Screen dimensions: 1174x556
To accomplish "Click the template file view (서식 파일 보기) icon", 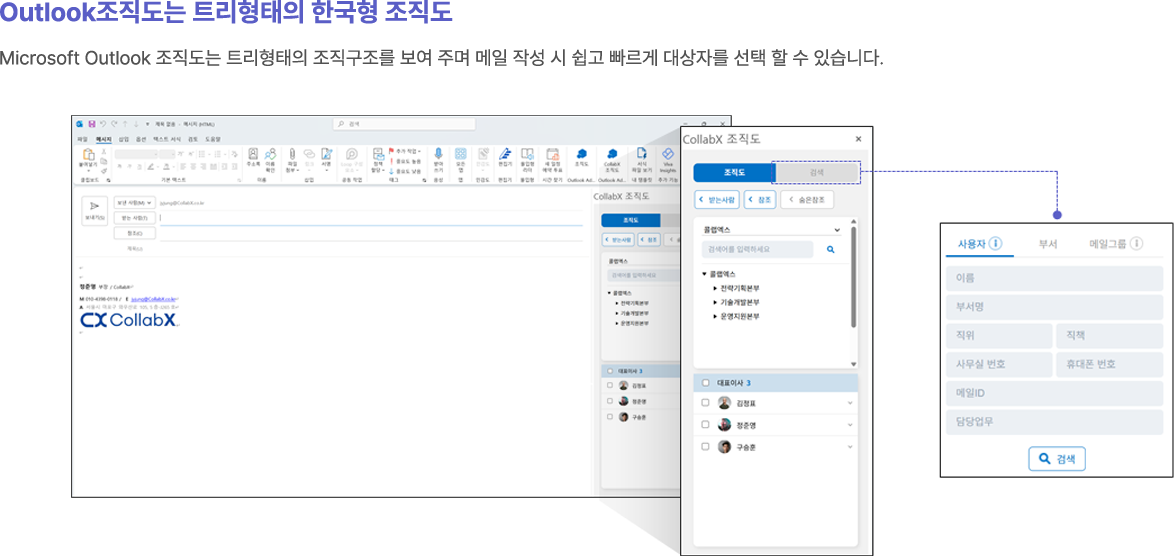I will pos(642,153).
